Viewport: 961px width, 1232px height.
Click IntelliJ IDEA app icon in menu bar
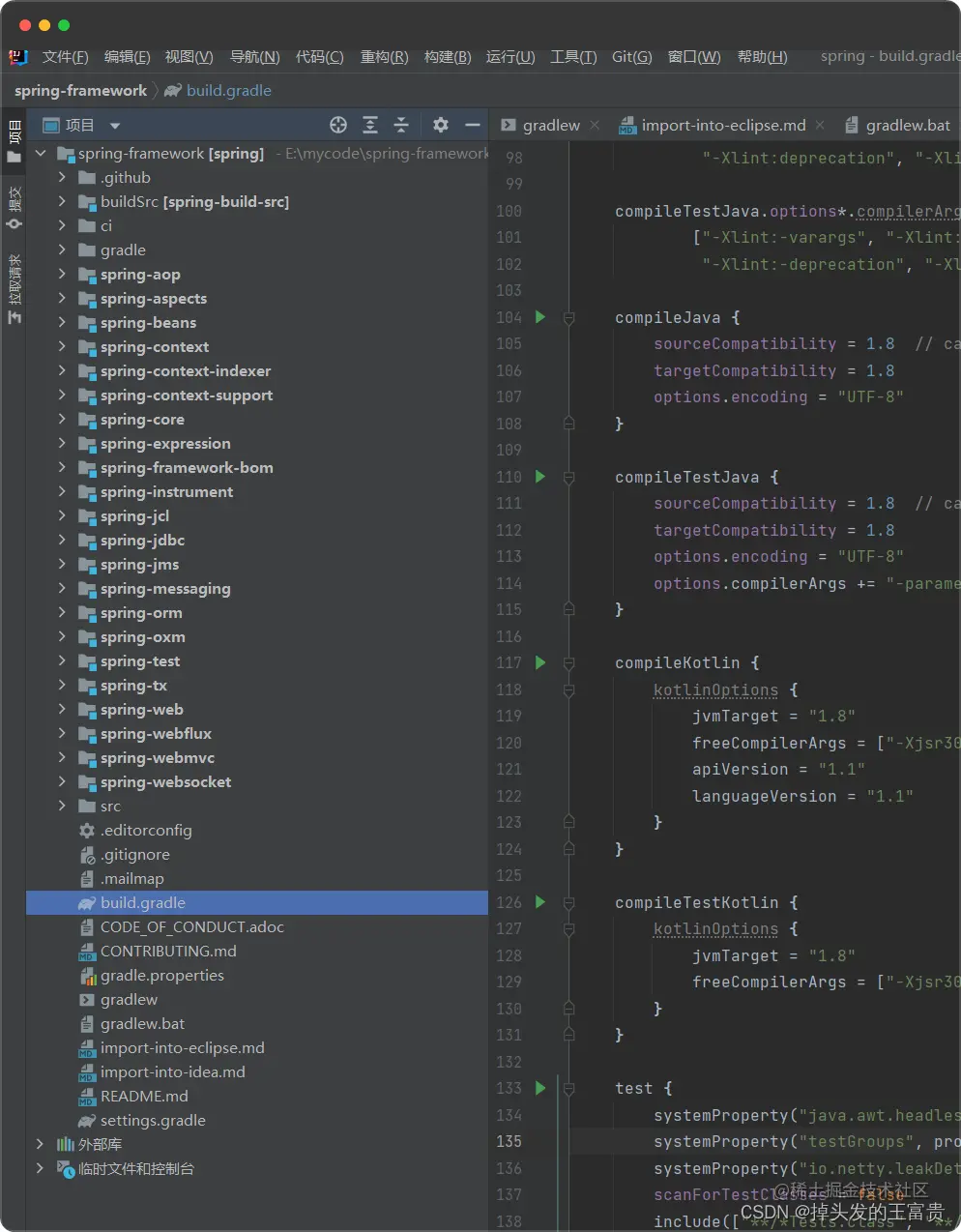(x=18, y=57)
